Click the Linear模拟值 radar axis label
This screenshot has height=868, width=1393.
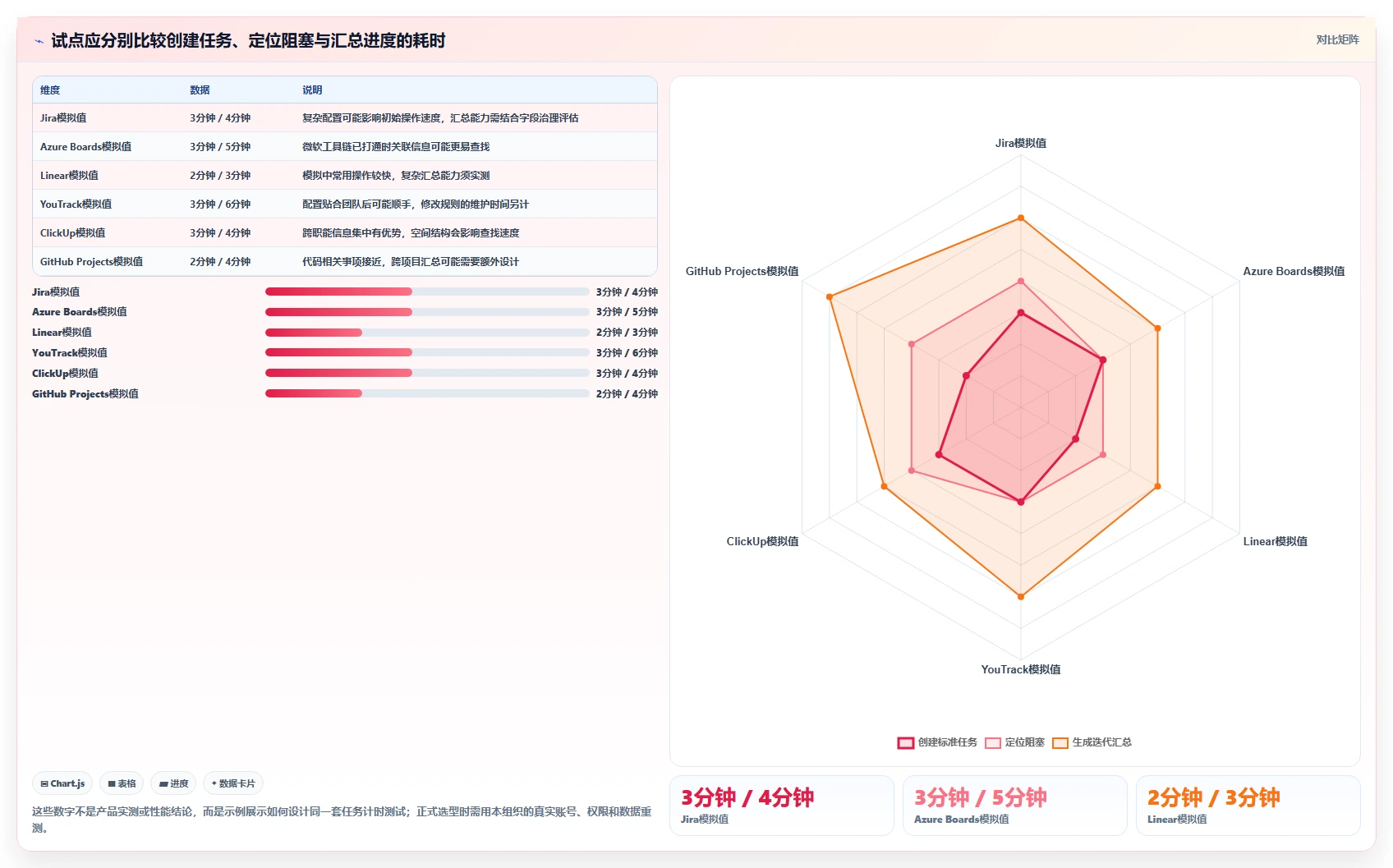coord(1275,541)
